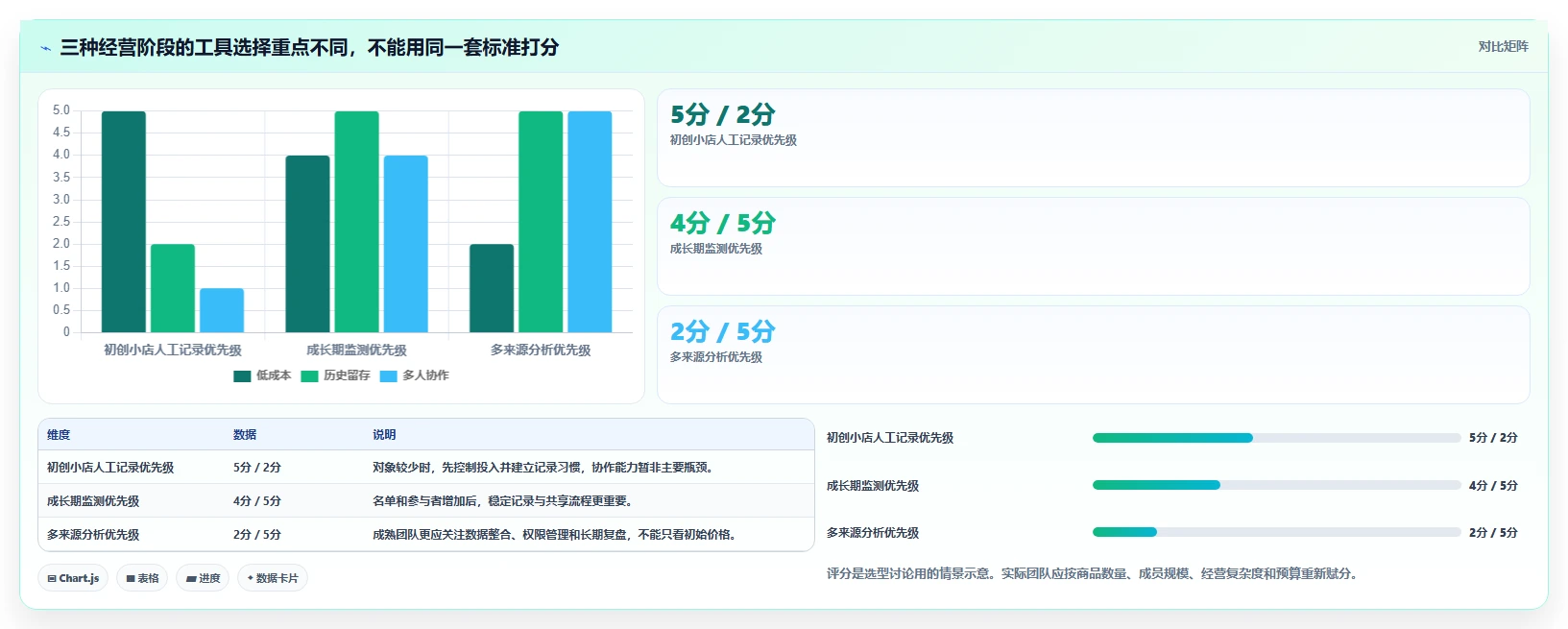Toggle the 多人协作 legend swatch
Image resolution: width=1568 pixels, height=629 pixels.
(388, 376)
